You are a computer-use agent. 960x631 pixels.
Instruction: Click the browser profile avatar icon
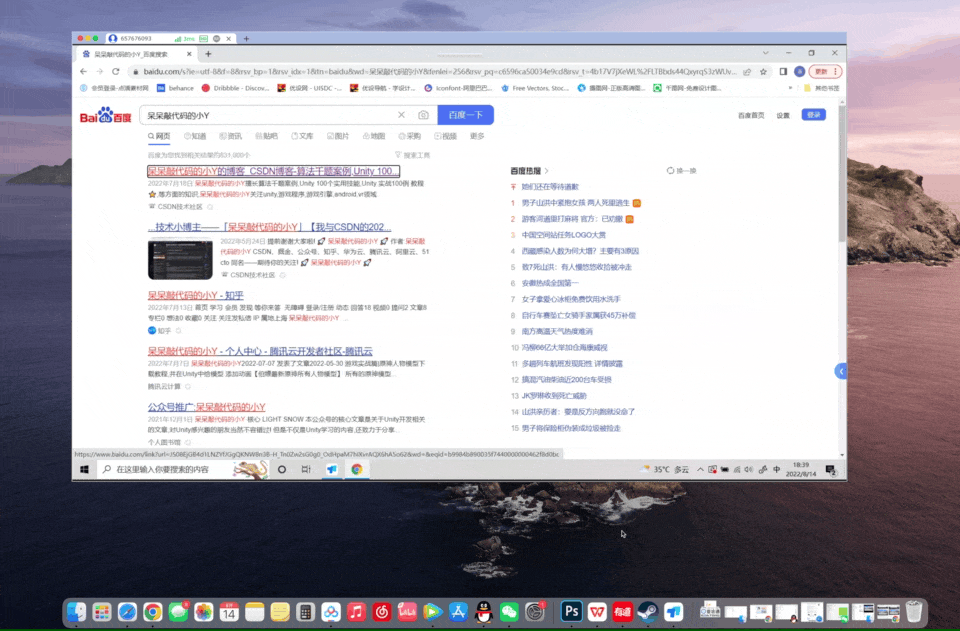799,71
